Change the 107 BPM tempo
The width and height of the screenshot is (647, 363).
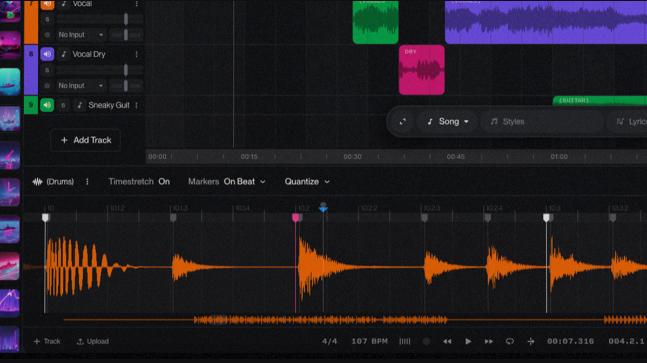tap(369, 342)
